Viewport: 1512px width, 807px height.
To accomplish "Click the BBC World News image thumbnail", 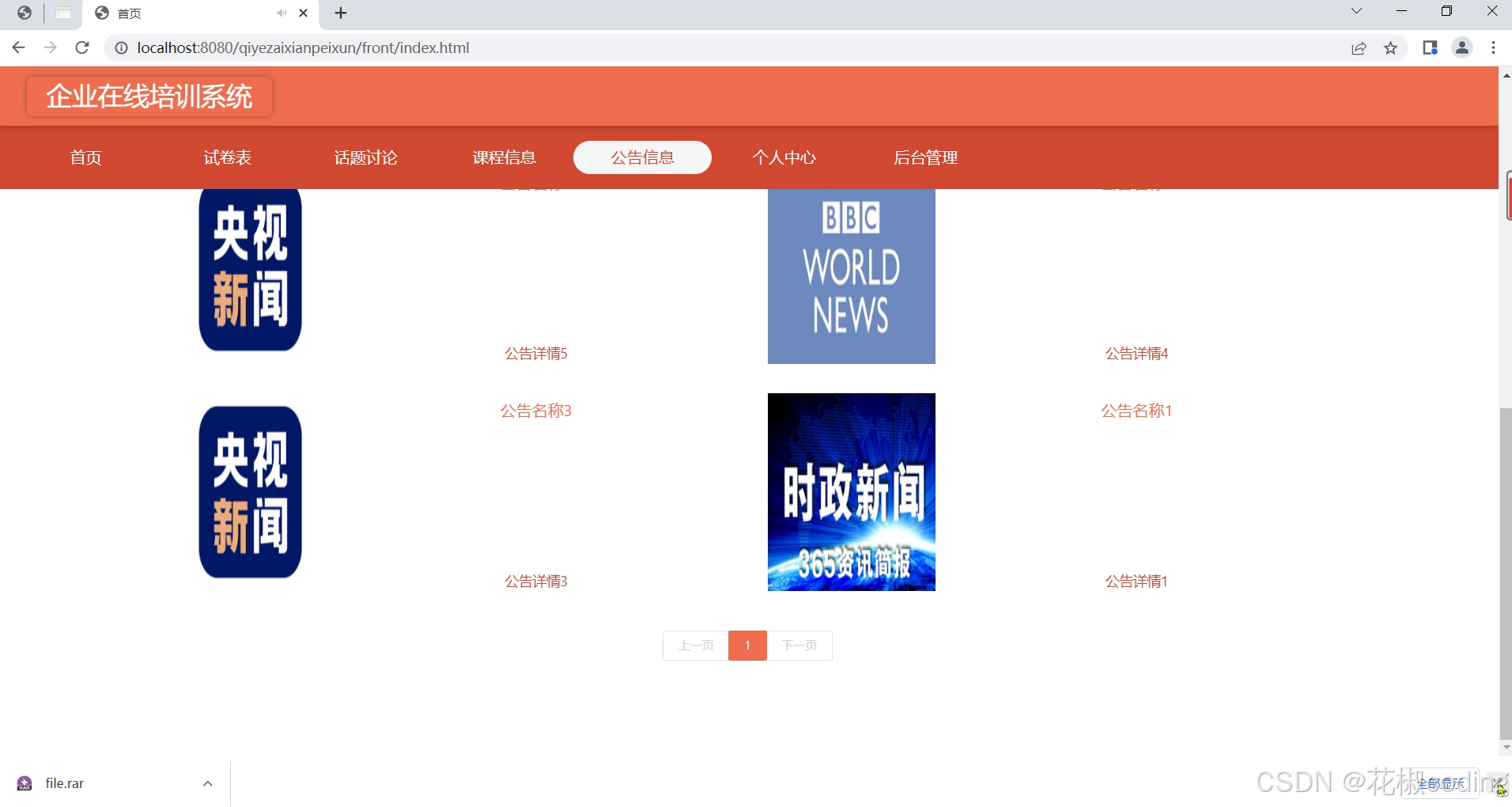I will coord(850,276).
